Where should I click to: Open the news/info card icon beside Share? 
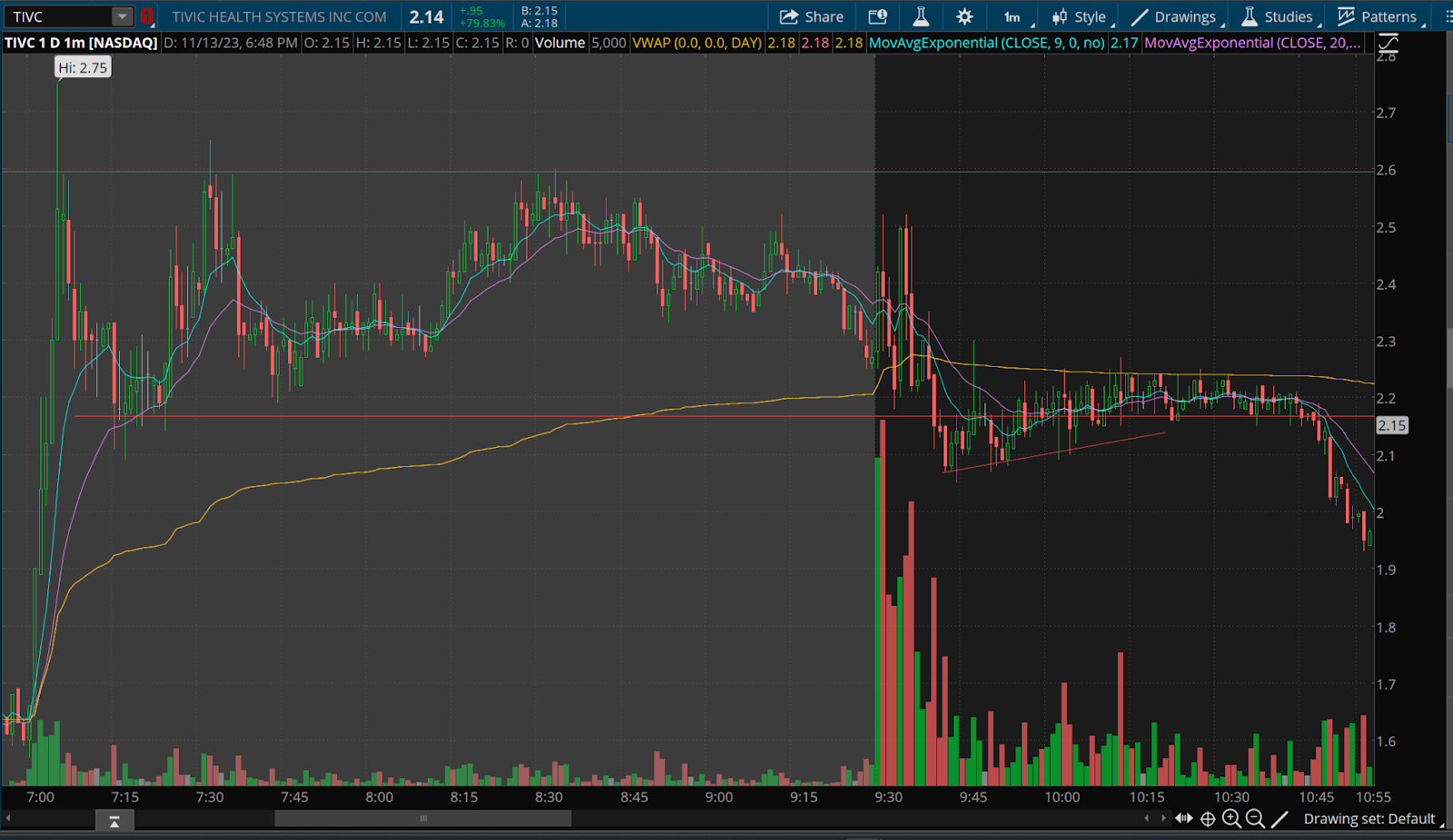[x=877, y=16]
